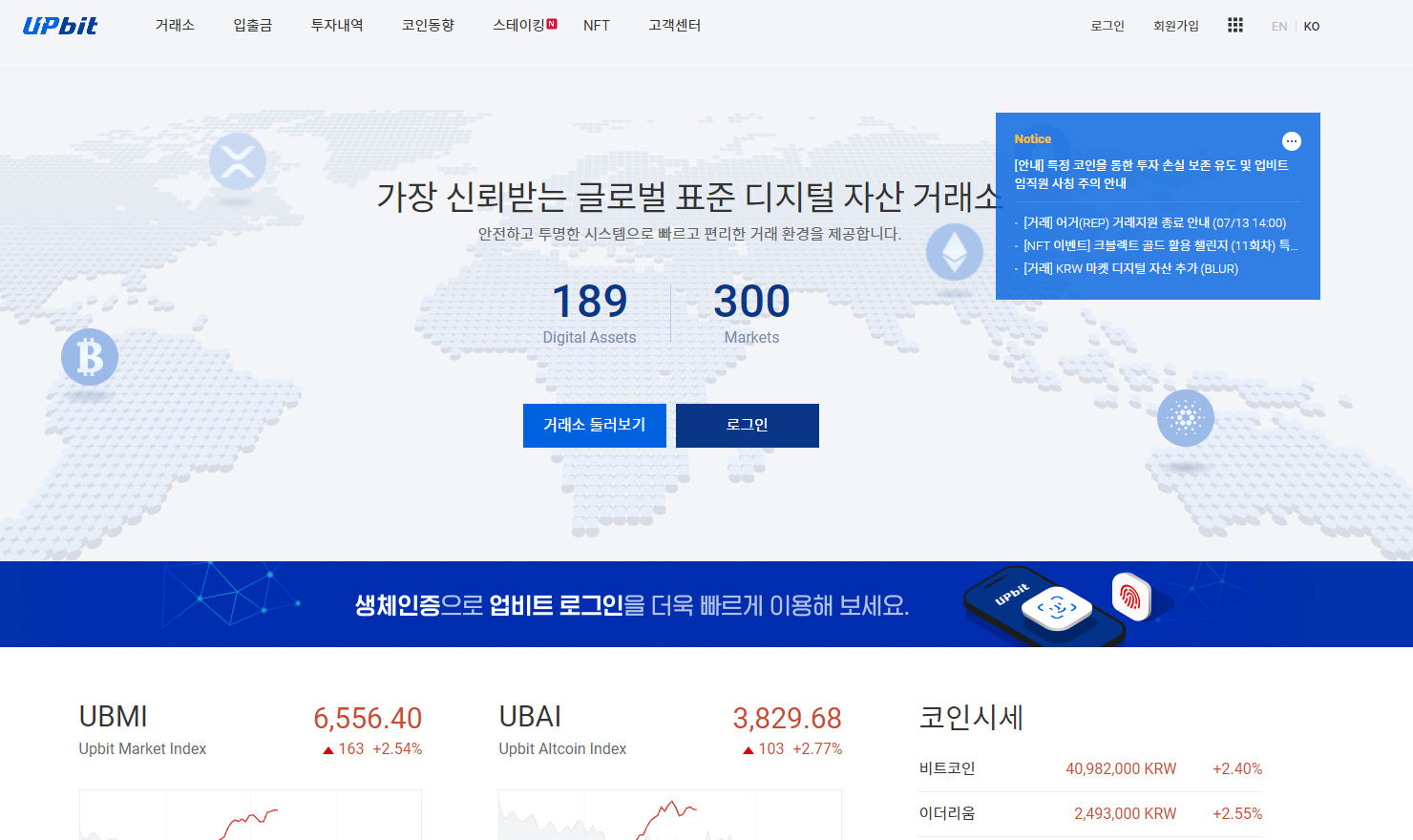This screenshot has width=1413, height=840.
Task: Select the 비트코인 price row
Action: (1090, 768)
